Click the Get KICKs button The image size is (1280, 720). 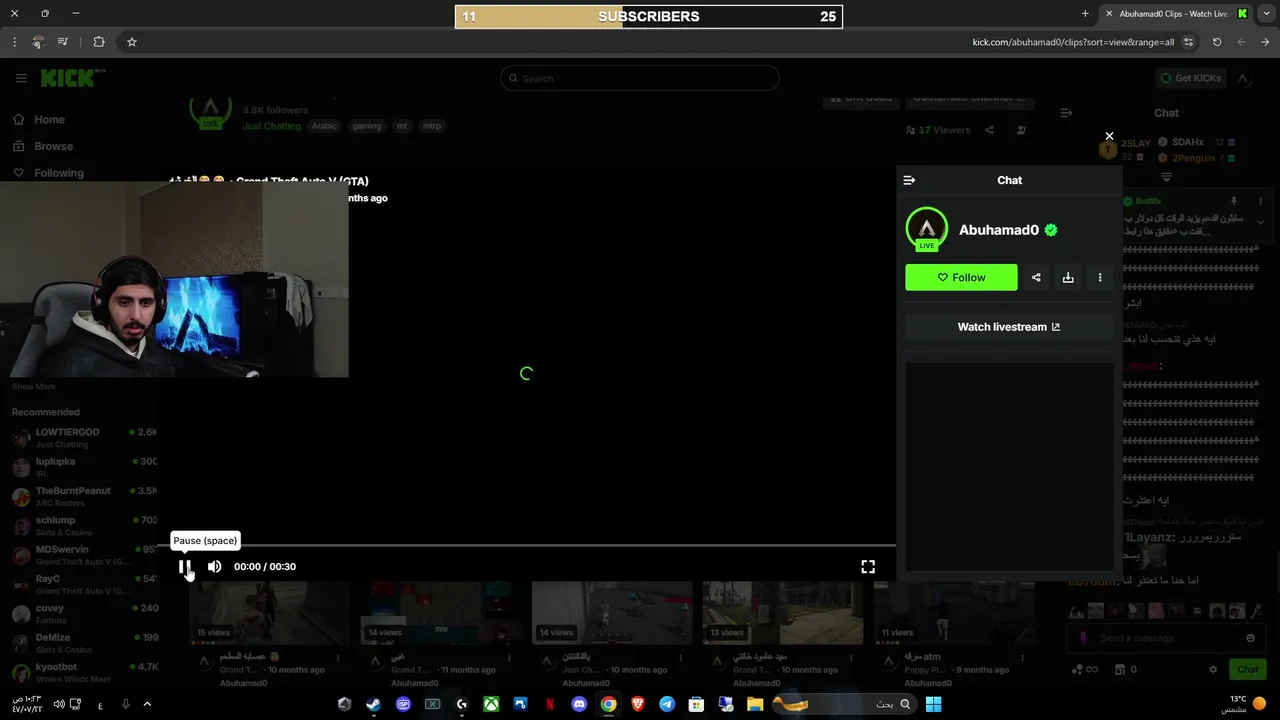tap(1190, 78)
